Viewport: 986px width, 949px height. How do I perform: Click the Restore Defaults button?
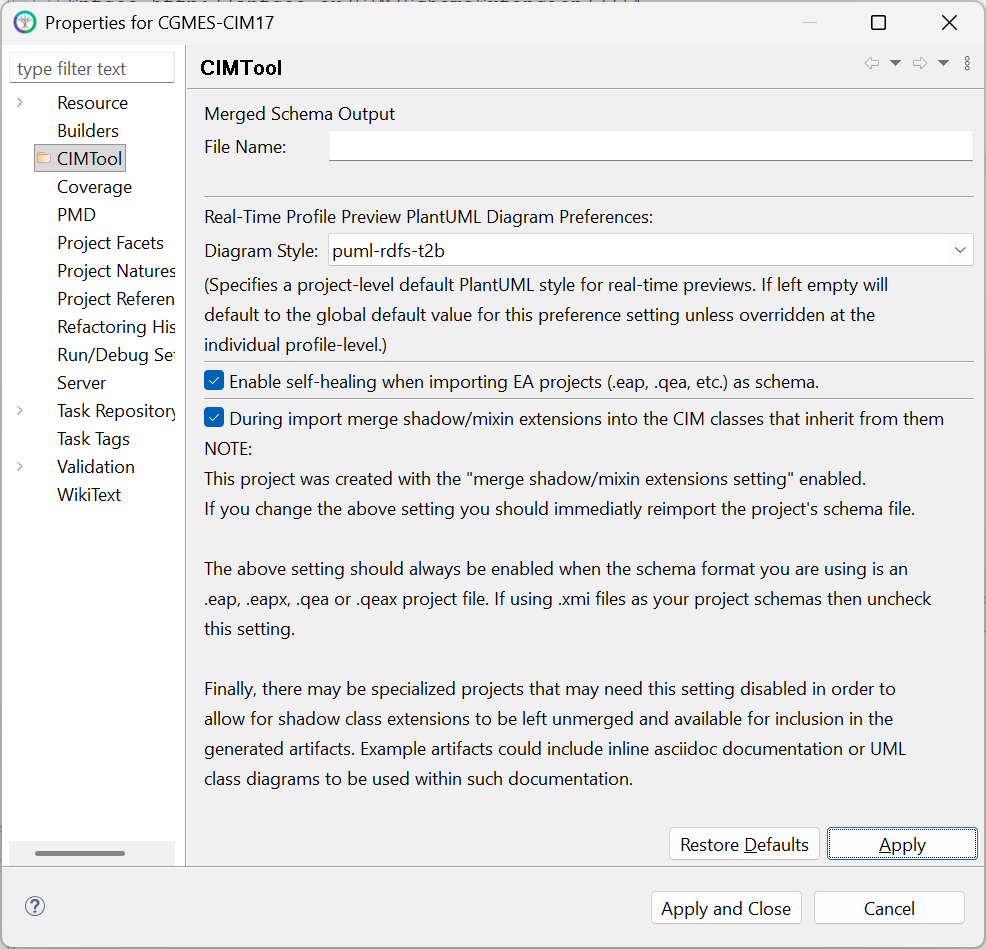tap(744, 844)
